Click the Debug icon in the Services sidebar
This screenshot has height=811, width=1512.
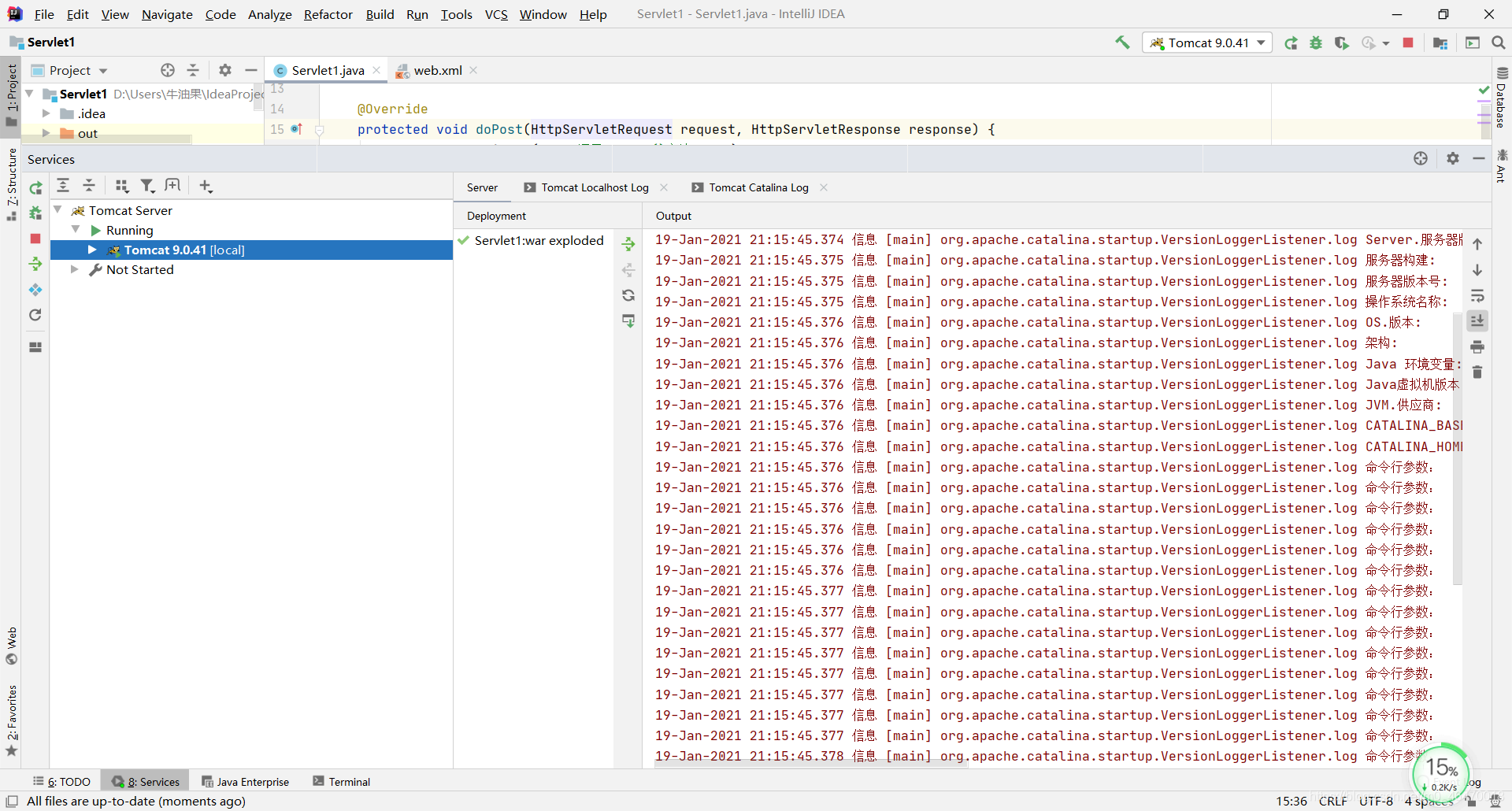[x=35, y=213]
